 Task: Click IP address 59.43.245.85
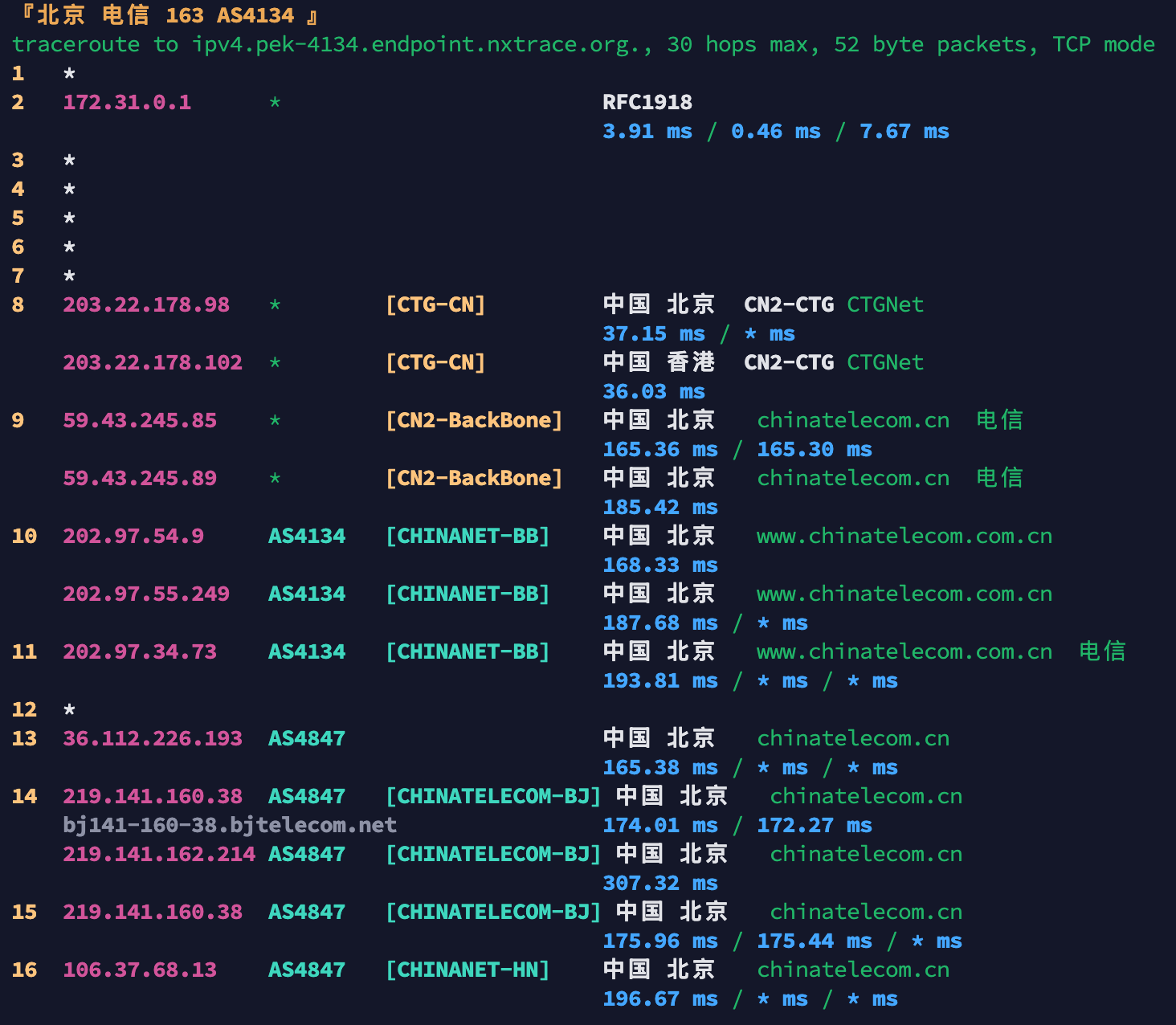[140, 420]
